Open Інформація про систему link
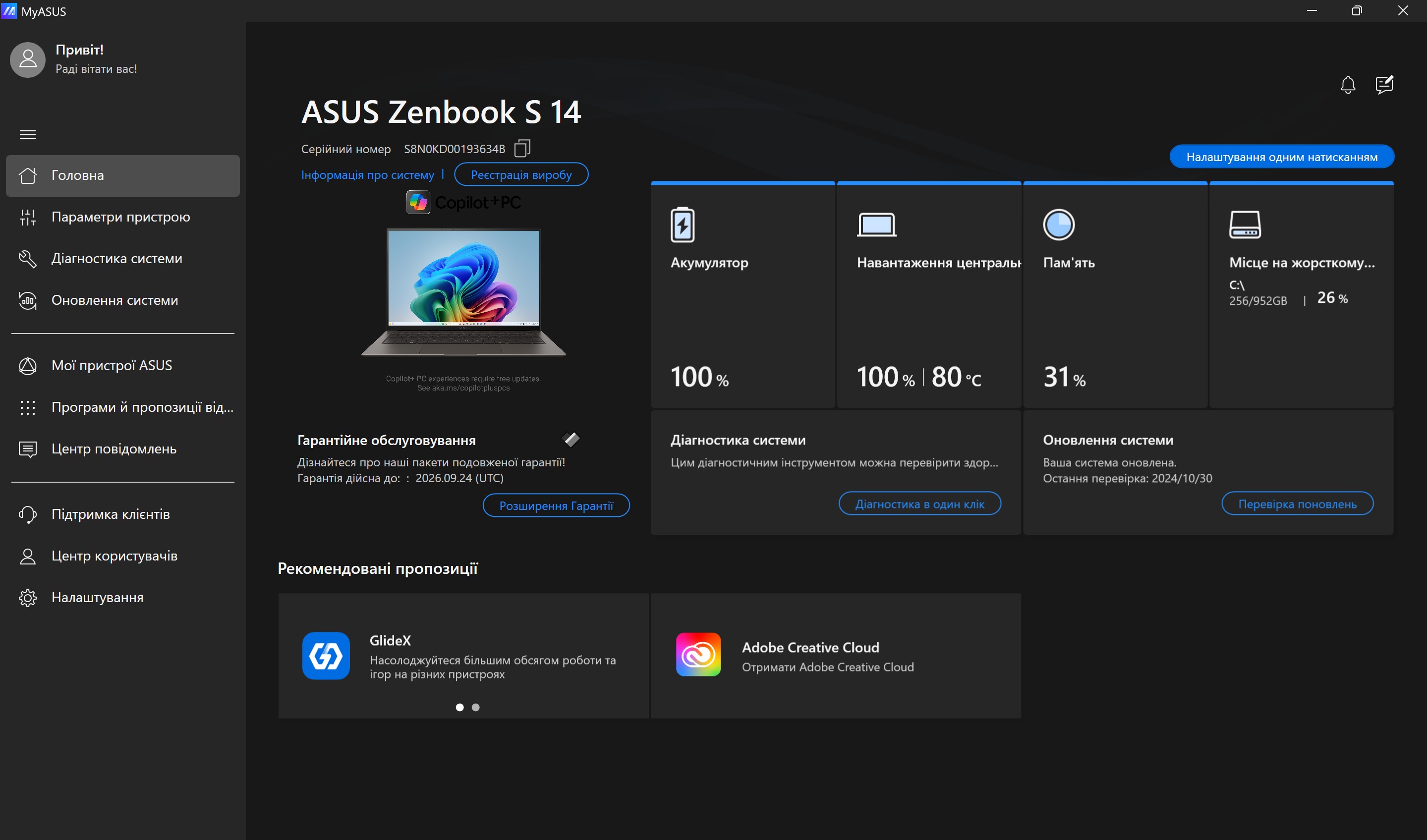1427x840 pixels. tap(367, 175)
